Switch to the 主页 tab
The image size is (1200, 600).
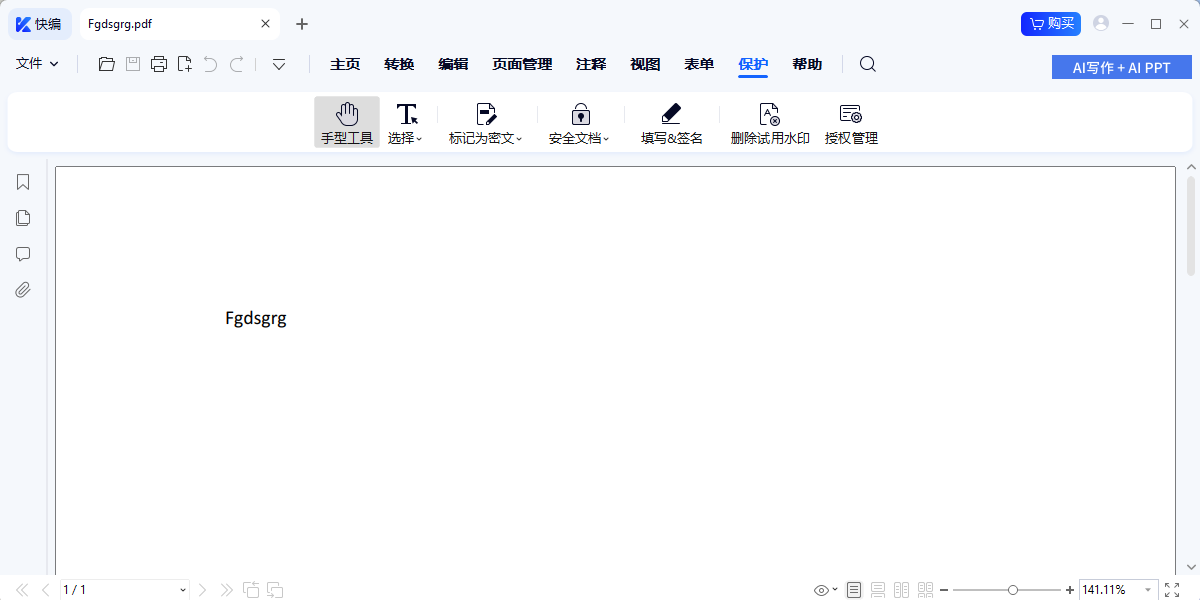coord(345,64)
